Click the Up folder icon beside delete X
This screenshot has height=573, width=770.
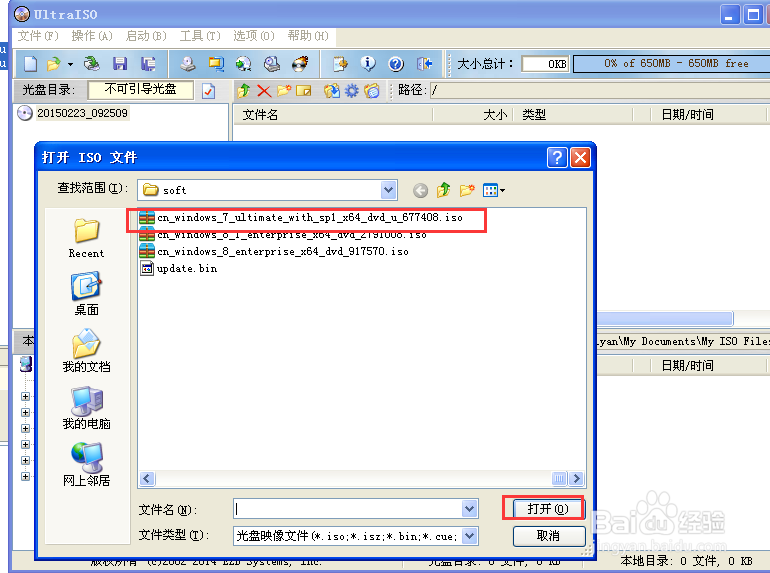pyautogui.click(x=244, y=91)
